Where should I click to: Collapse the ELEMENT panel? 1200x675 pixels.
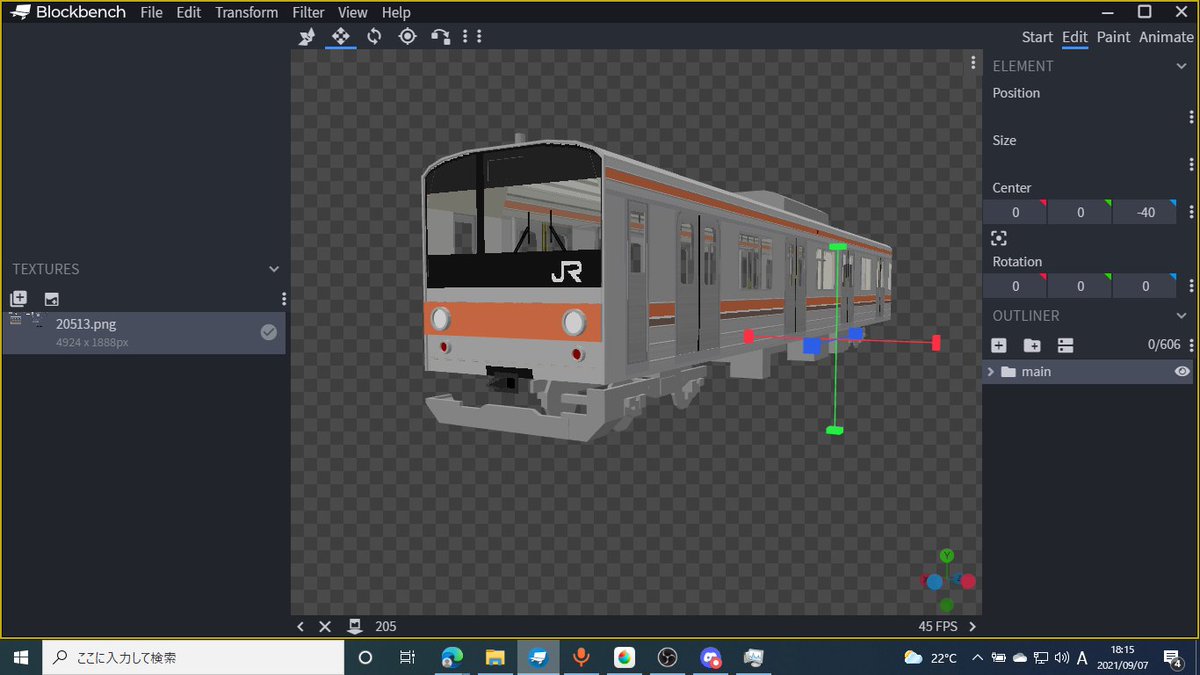1181,66
